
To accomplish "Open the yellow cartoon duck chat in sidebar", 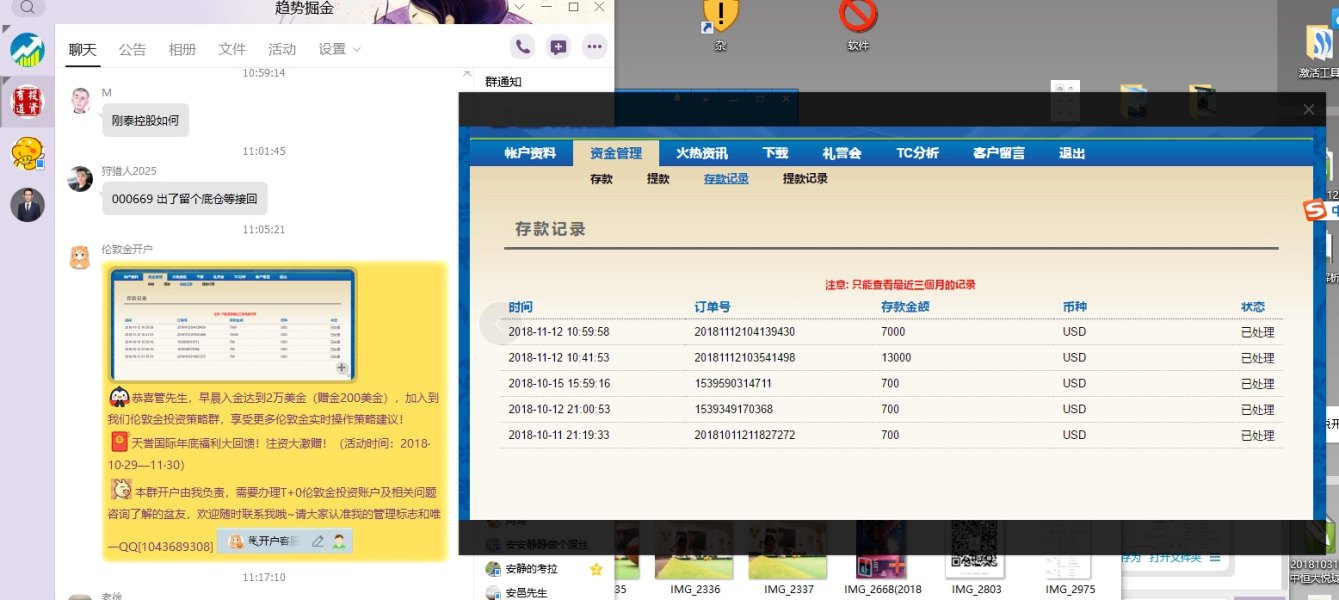I will click(27, 153).
